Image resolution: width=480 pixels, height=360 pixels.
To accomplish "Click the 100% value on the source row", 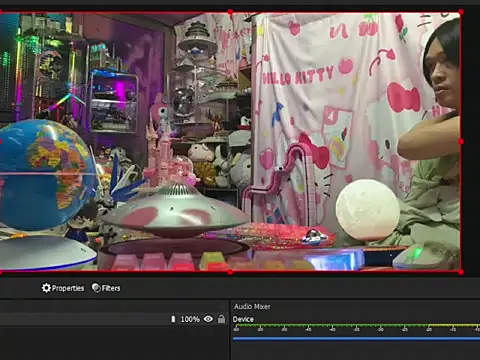I will click(x=190, y=319).
